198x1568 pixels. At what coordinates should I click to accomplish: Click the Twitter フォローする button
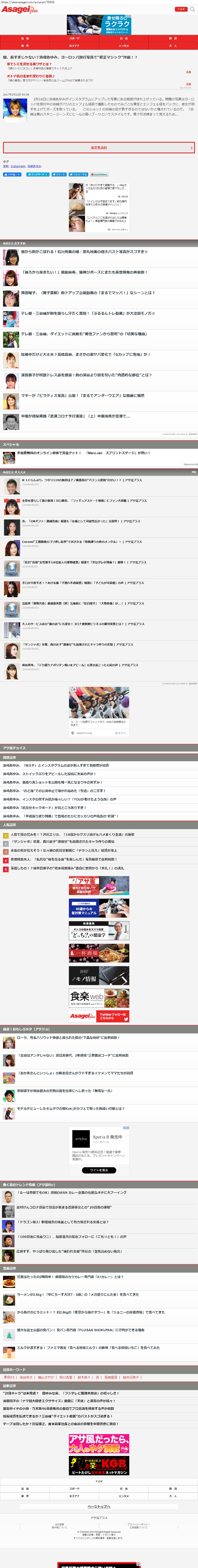[x=79, y=175]
